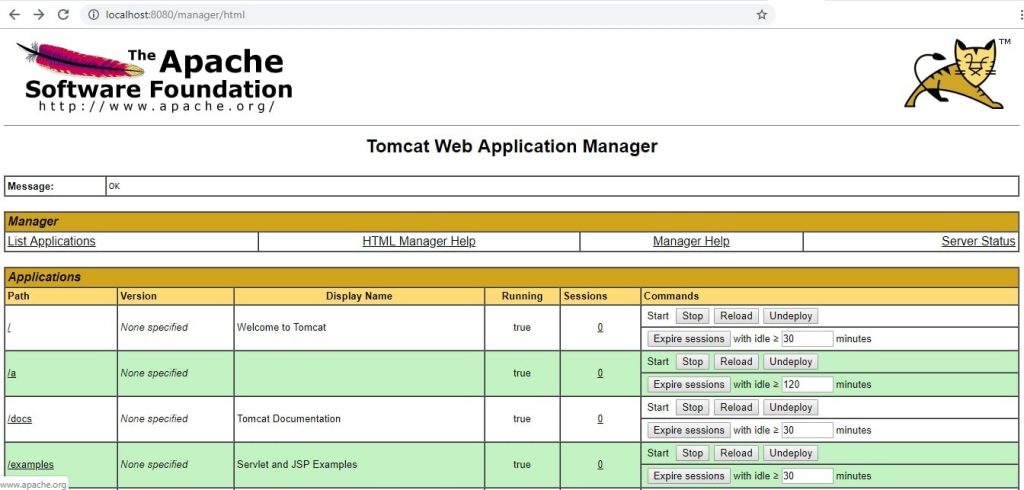The height and width of the screenshot is (490, 1024).
Task: Go back with the browser back arrow
Action: [14, 14]
